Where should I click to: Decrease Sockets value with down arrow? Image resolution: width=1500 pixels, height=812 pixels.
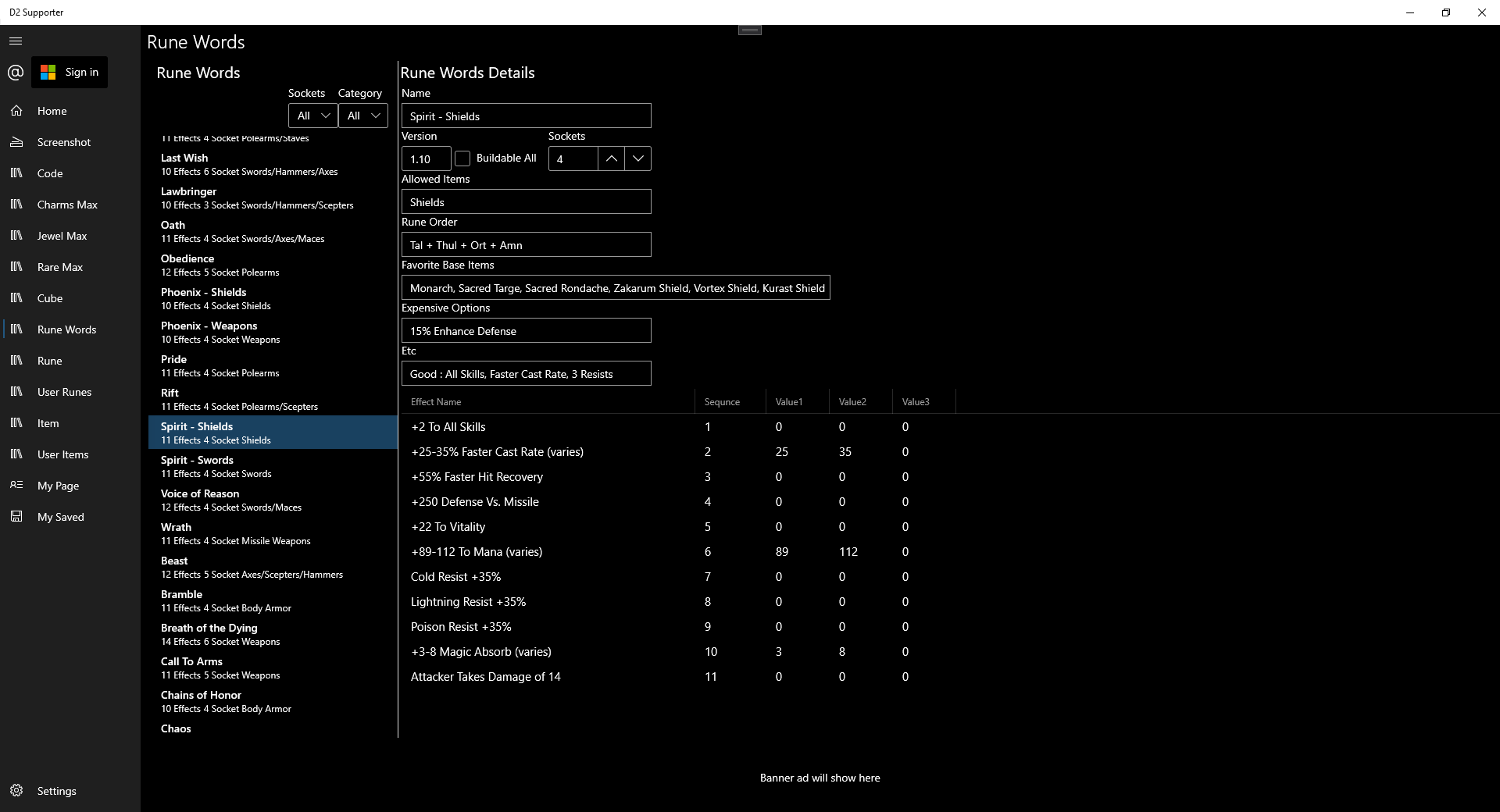(637, 158)
